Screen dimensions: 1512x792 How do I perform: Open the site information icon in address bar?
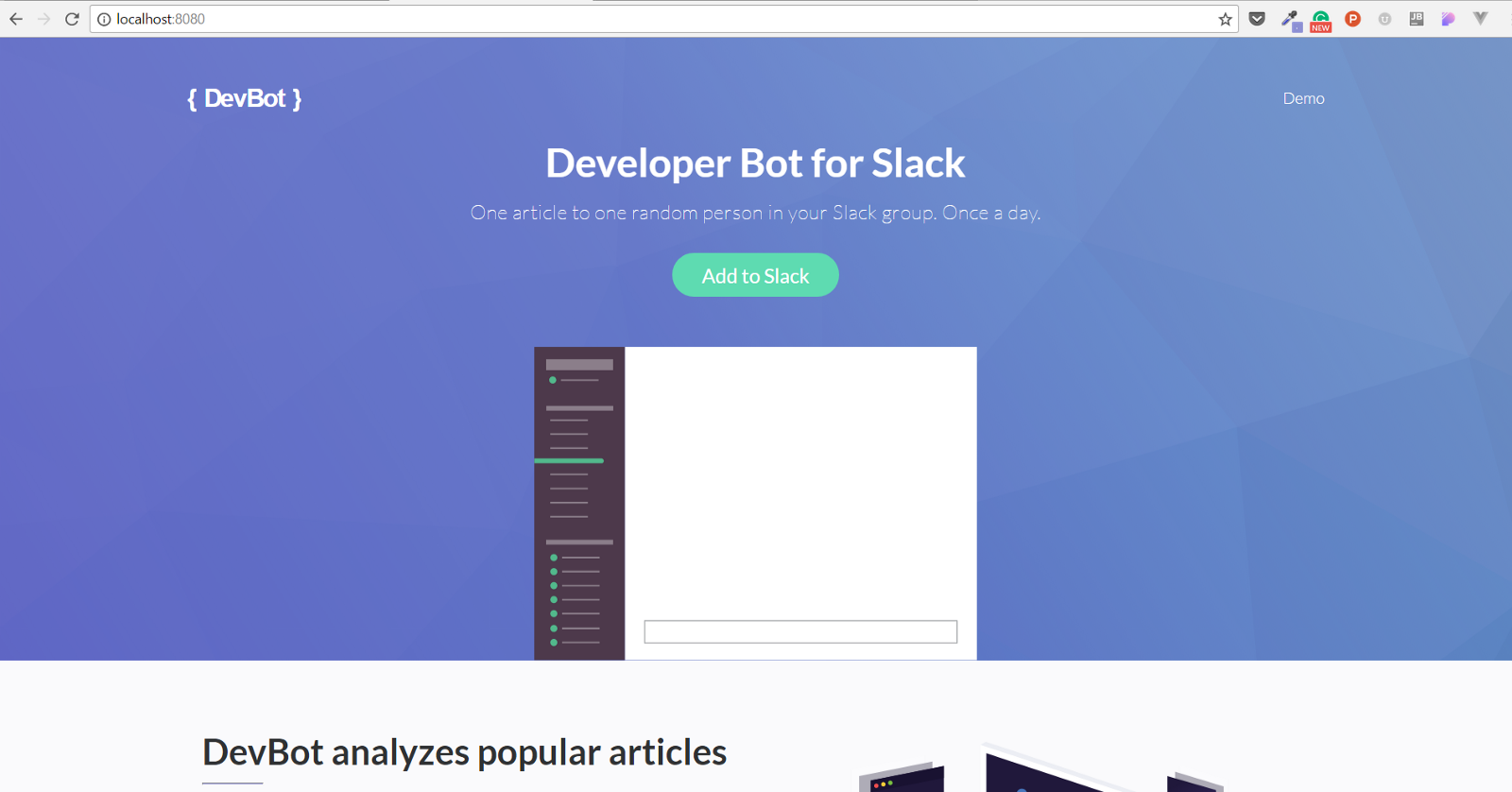[x=104, y=19]
